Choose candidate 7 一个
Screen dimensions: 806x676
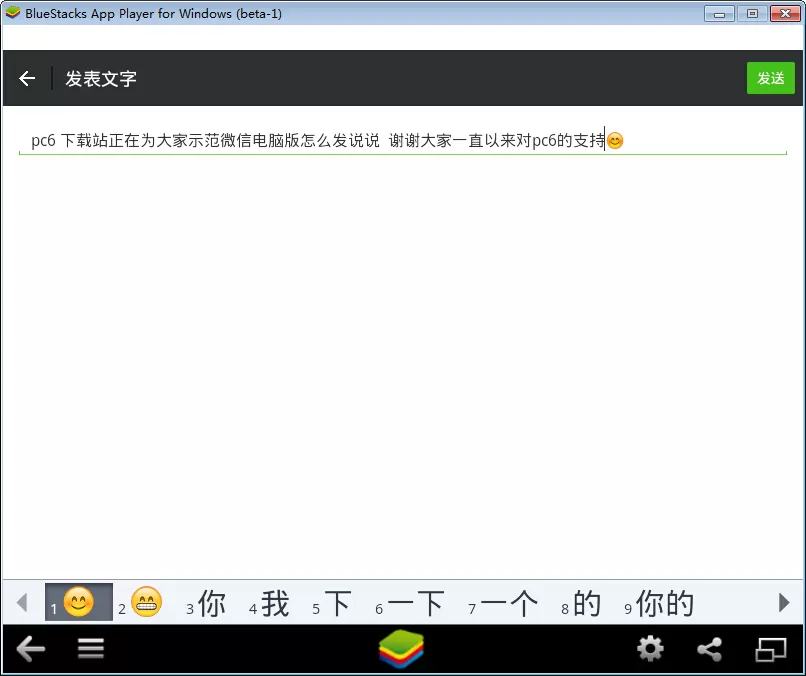[x=503, y=603]
